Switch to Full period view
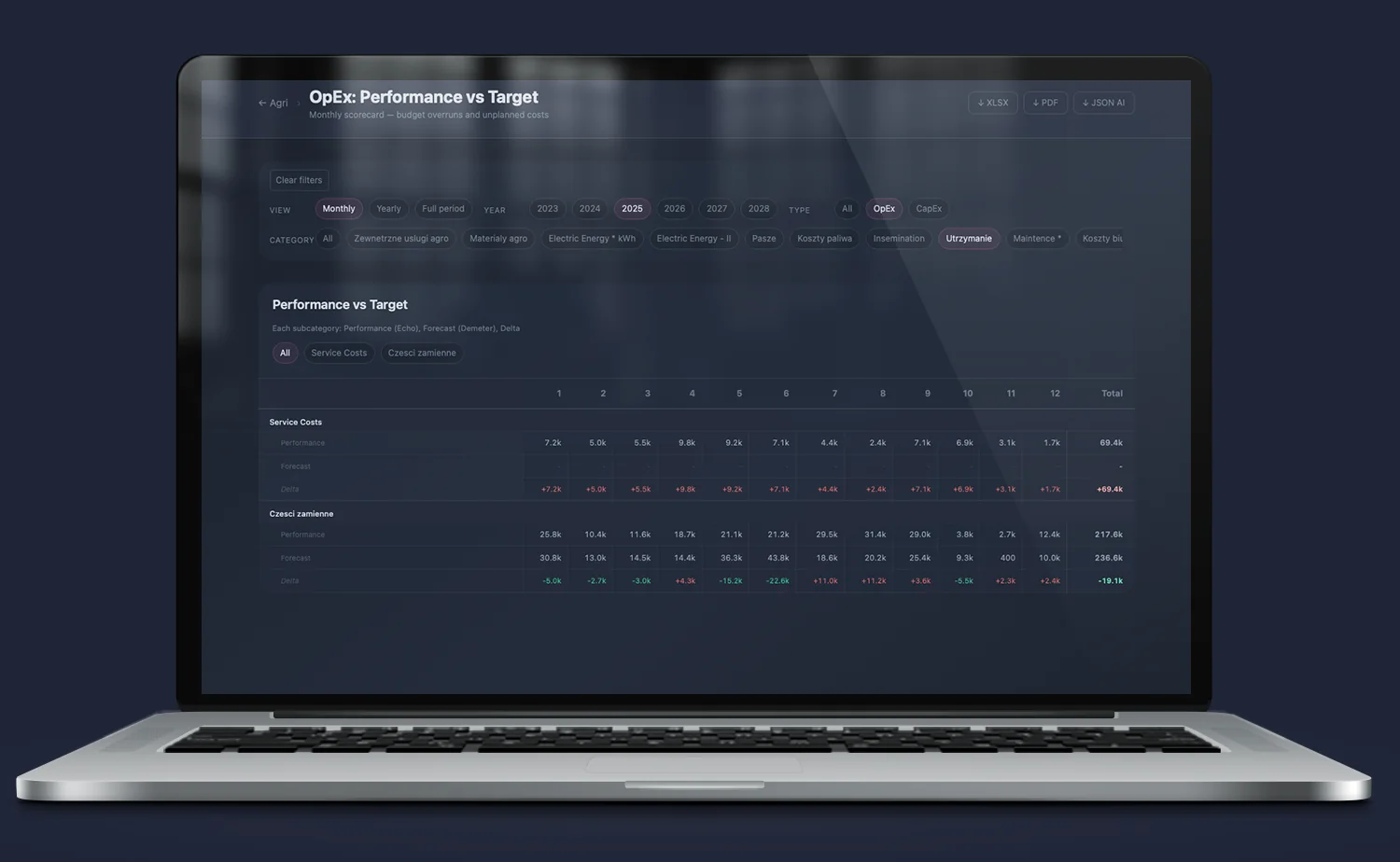 (x=442, y=209)
